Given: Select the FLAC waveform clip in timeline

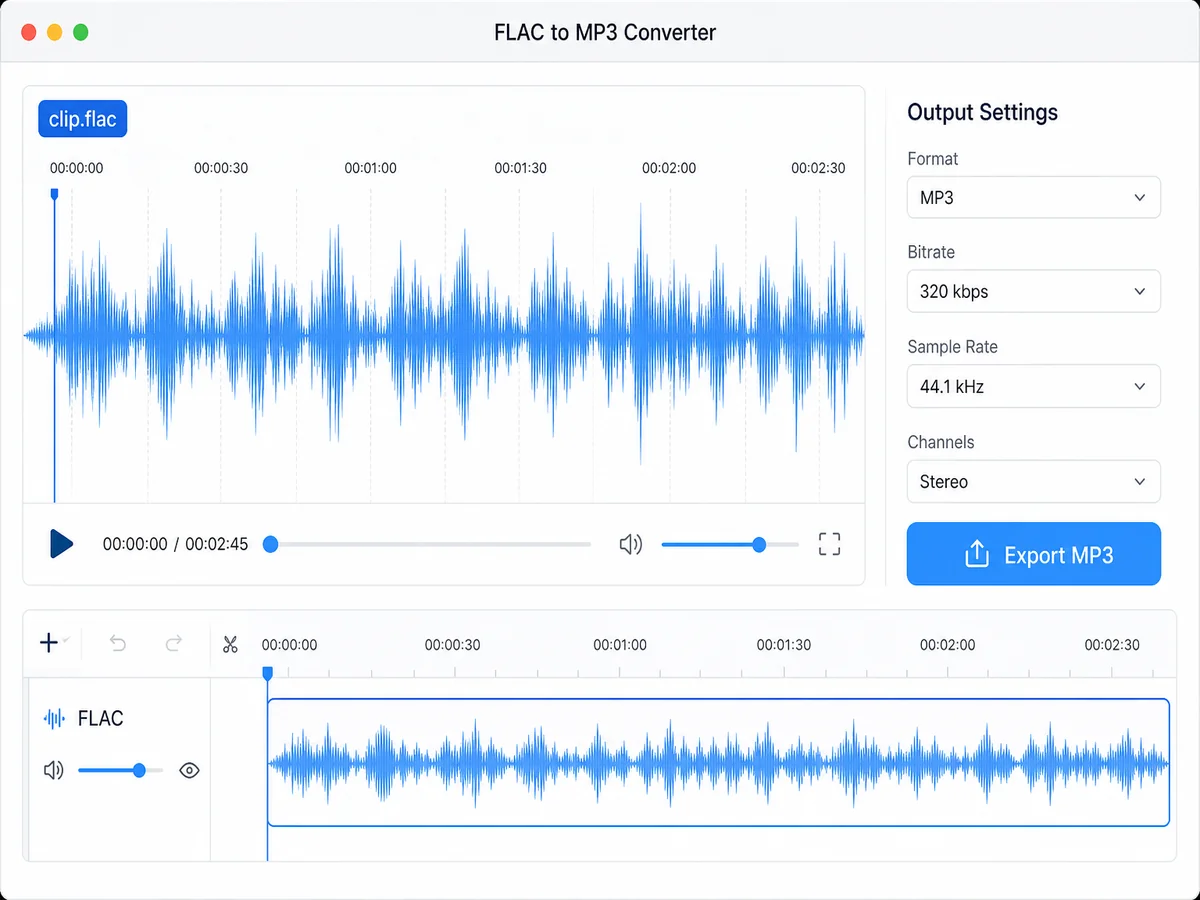Looking at the screenshot, I should [718, 762].
